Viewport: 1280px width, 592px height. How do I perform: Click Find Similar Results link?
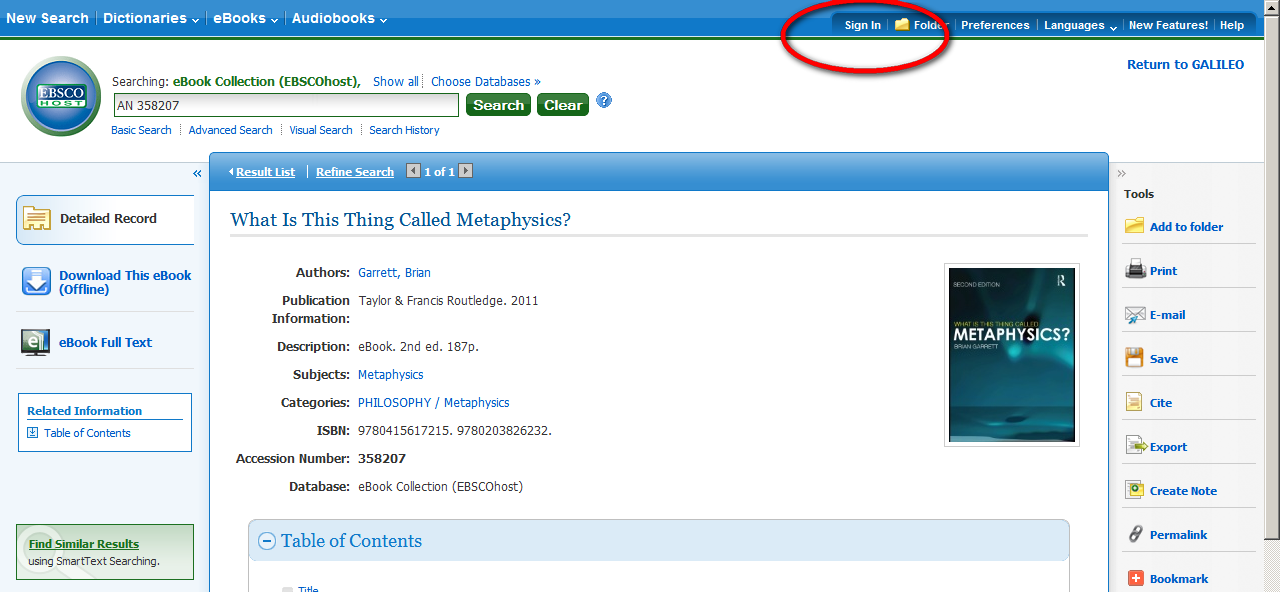pyautogui.click(x=84, y=544)
